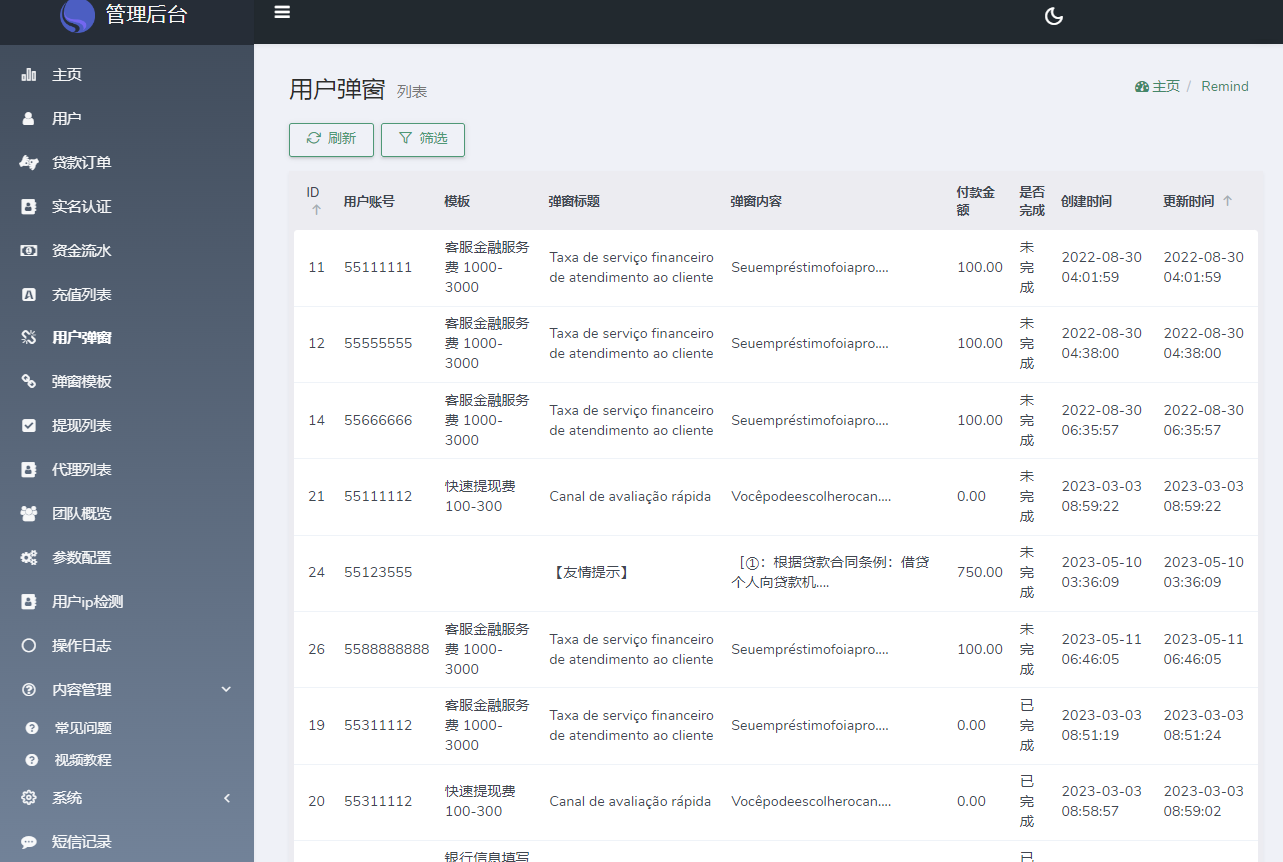
Task: Select 弹窗模板 in the sidebar
Action: click(82, 382)
